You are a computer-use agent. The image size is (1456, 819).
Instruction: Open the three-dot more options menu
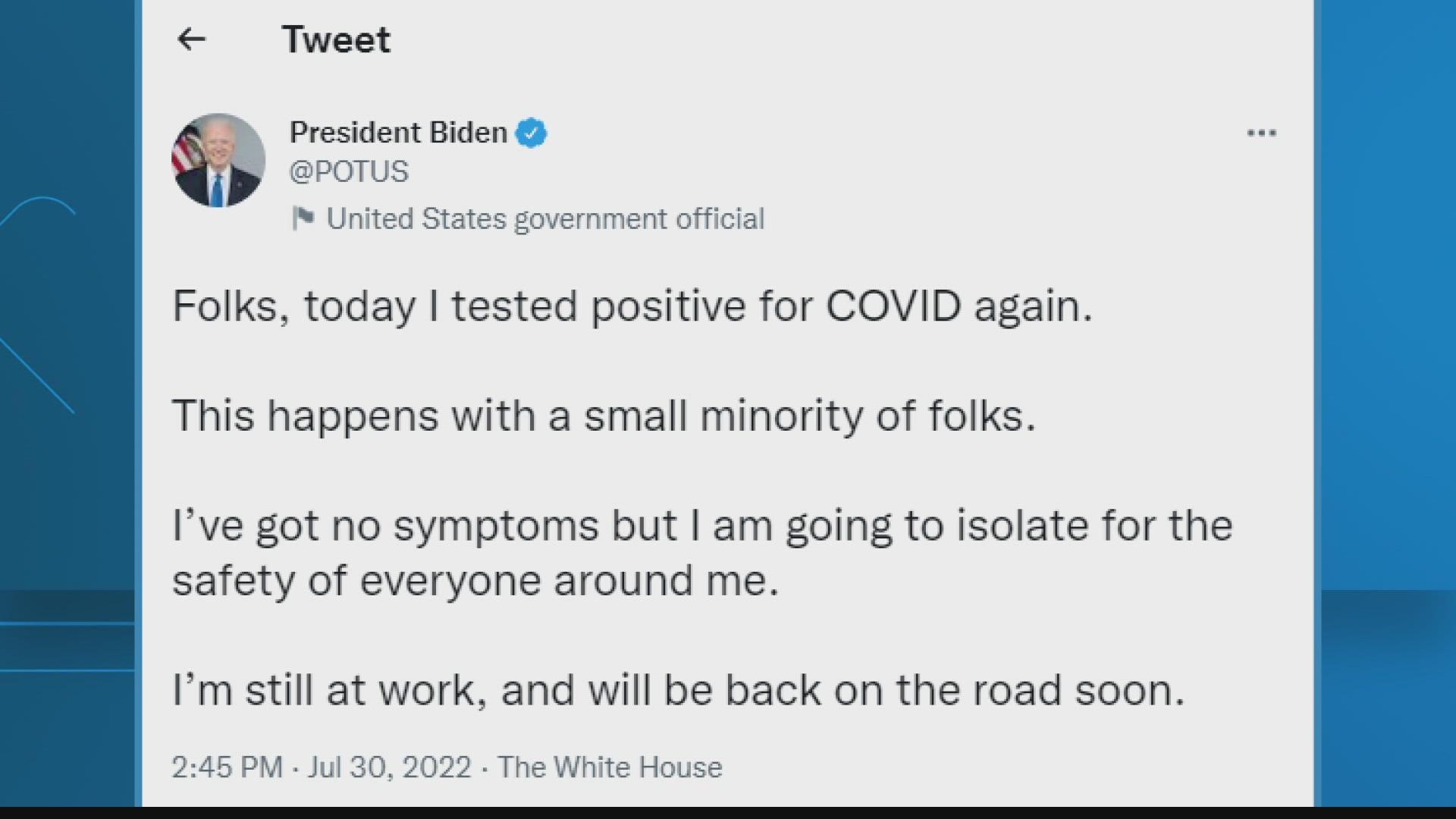(1261, 133)
